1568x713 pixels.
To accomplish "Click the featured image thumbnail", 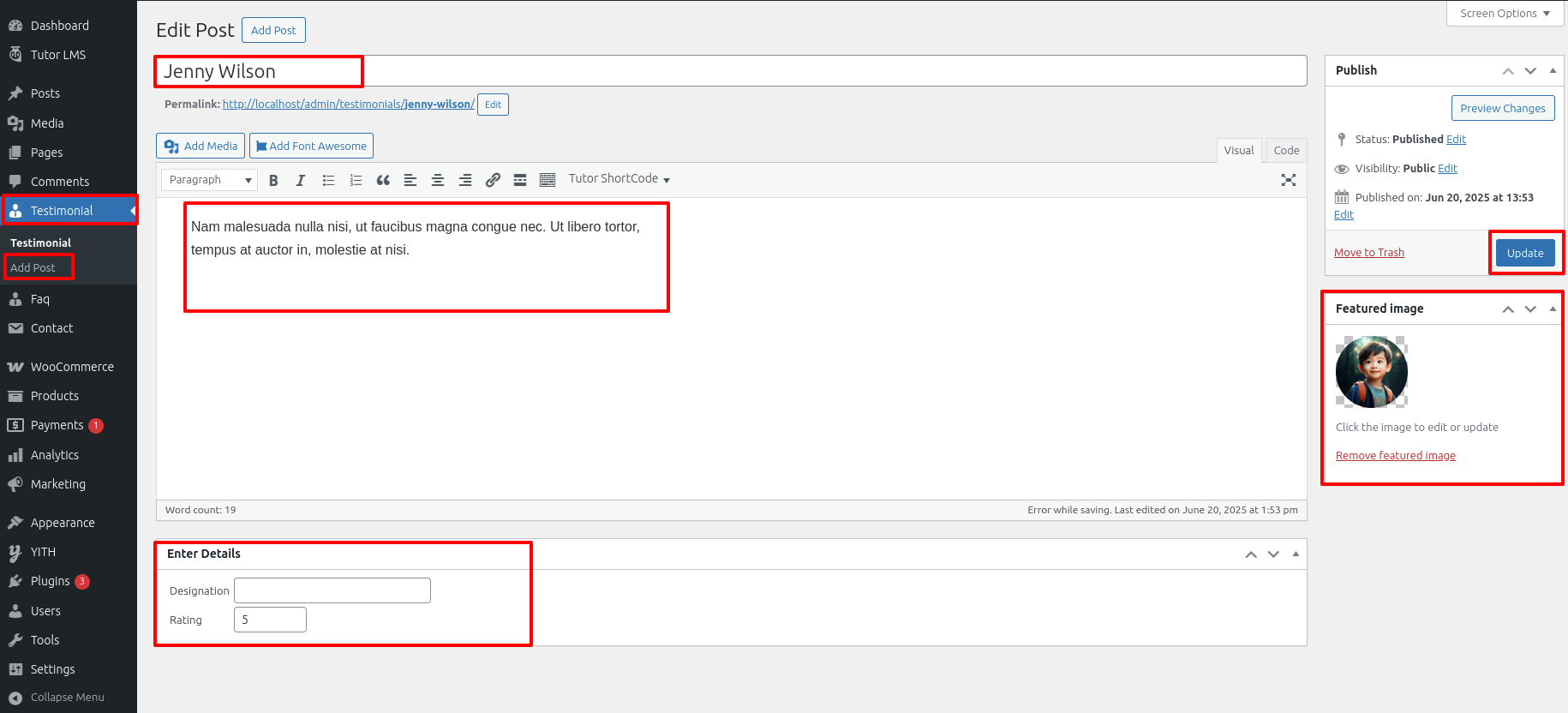I will (x=1371, y=372).
